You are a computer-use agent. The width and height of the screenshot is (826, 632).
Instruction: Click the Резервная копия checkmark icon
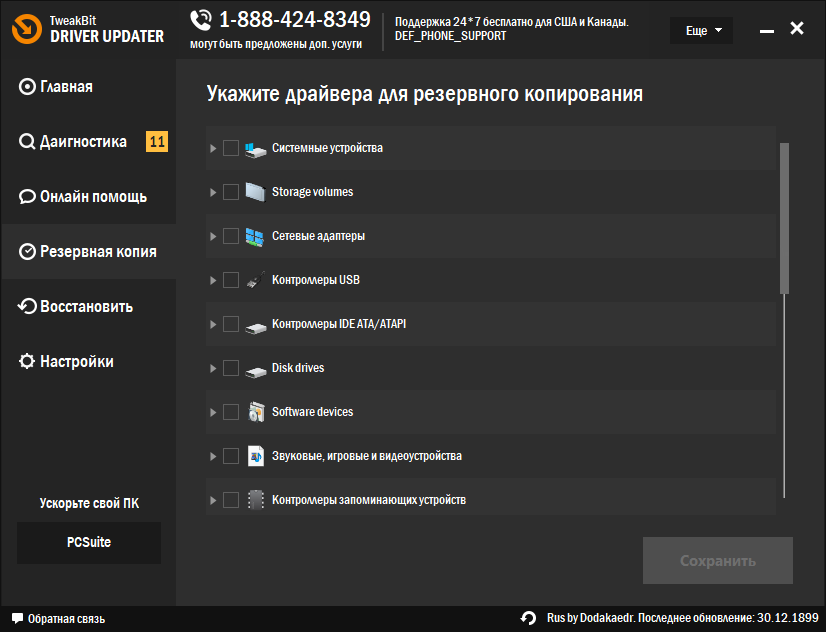(27, 252)
